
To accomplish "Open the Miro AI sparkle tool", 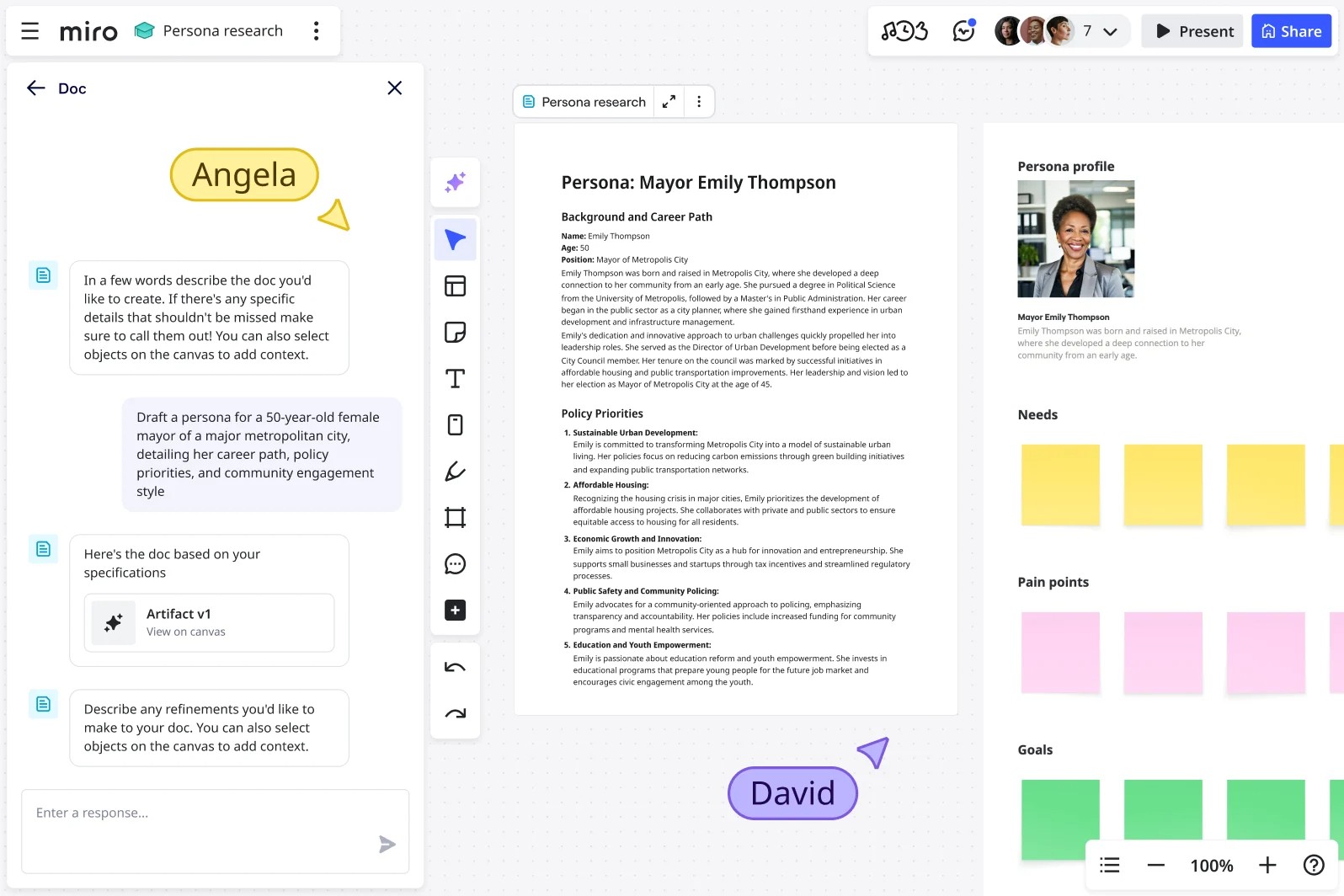I will (x=455, y=182).
